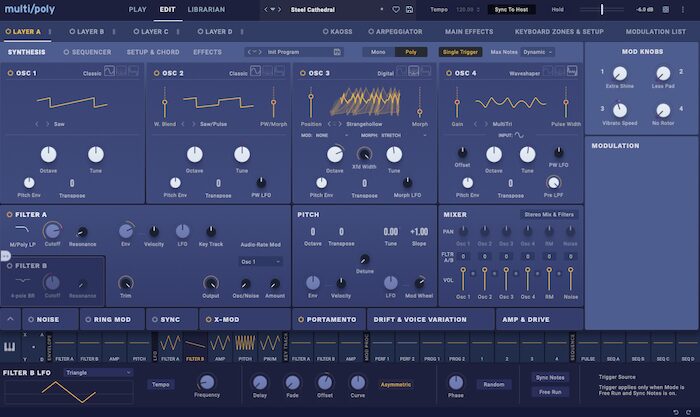Open the Layer A options handle
The image size is (700, 417).
click(50, 32)
